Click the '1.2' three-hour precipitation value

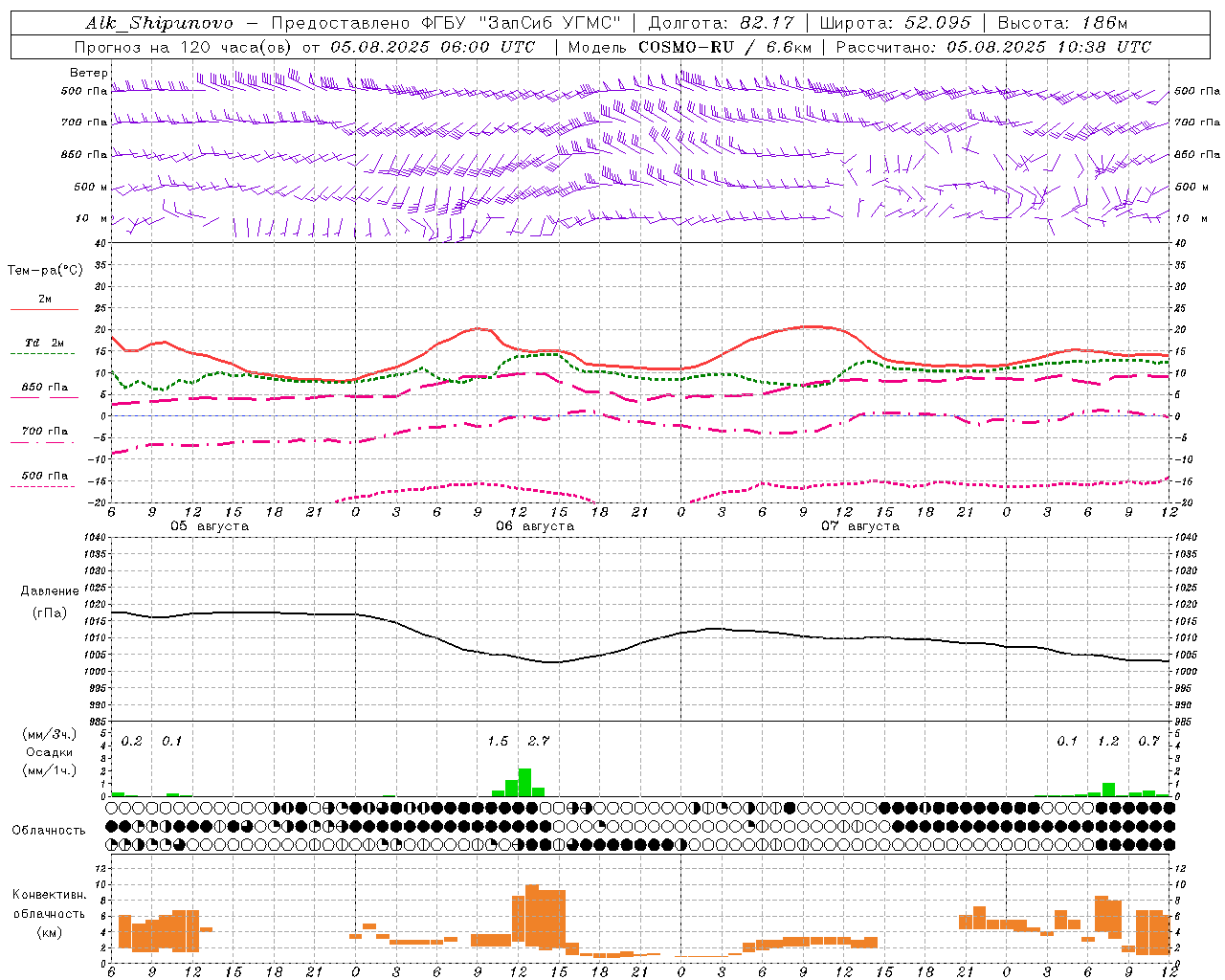[x=1108, y=741]
